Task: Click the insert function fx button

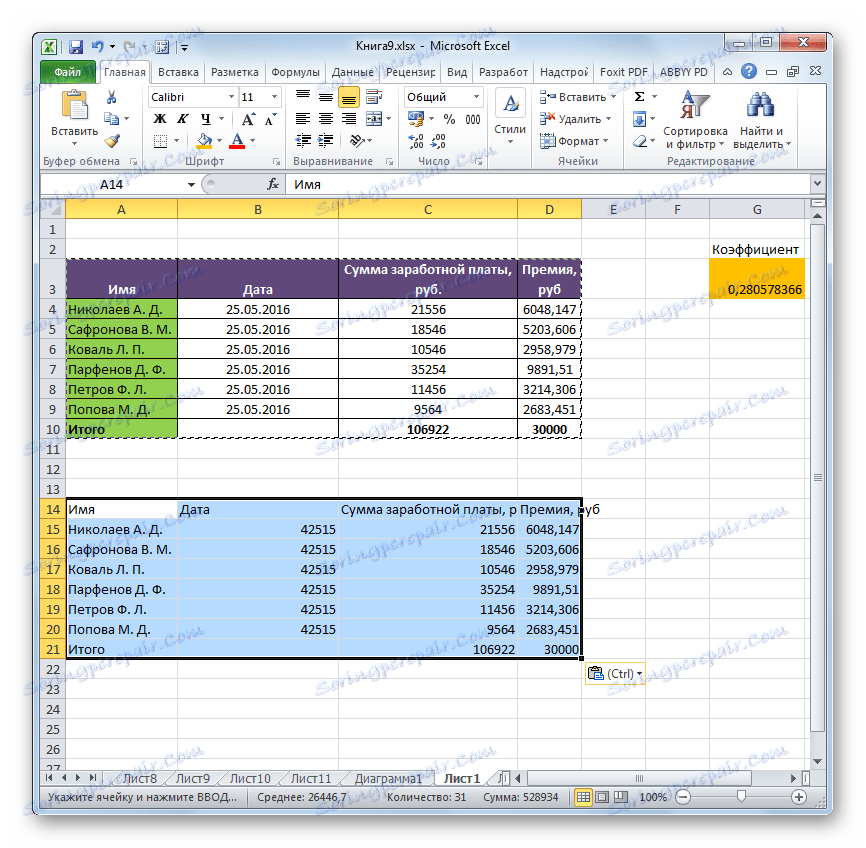Action: [x=272, y=184]
